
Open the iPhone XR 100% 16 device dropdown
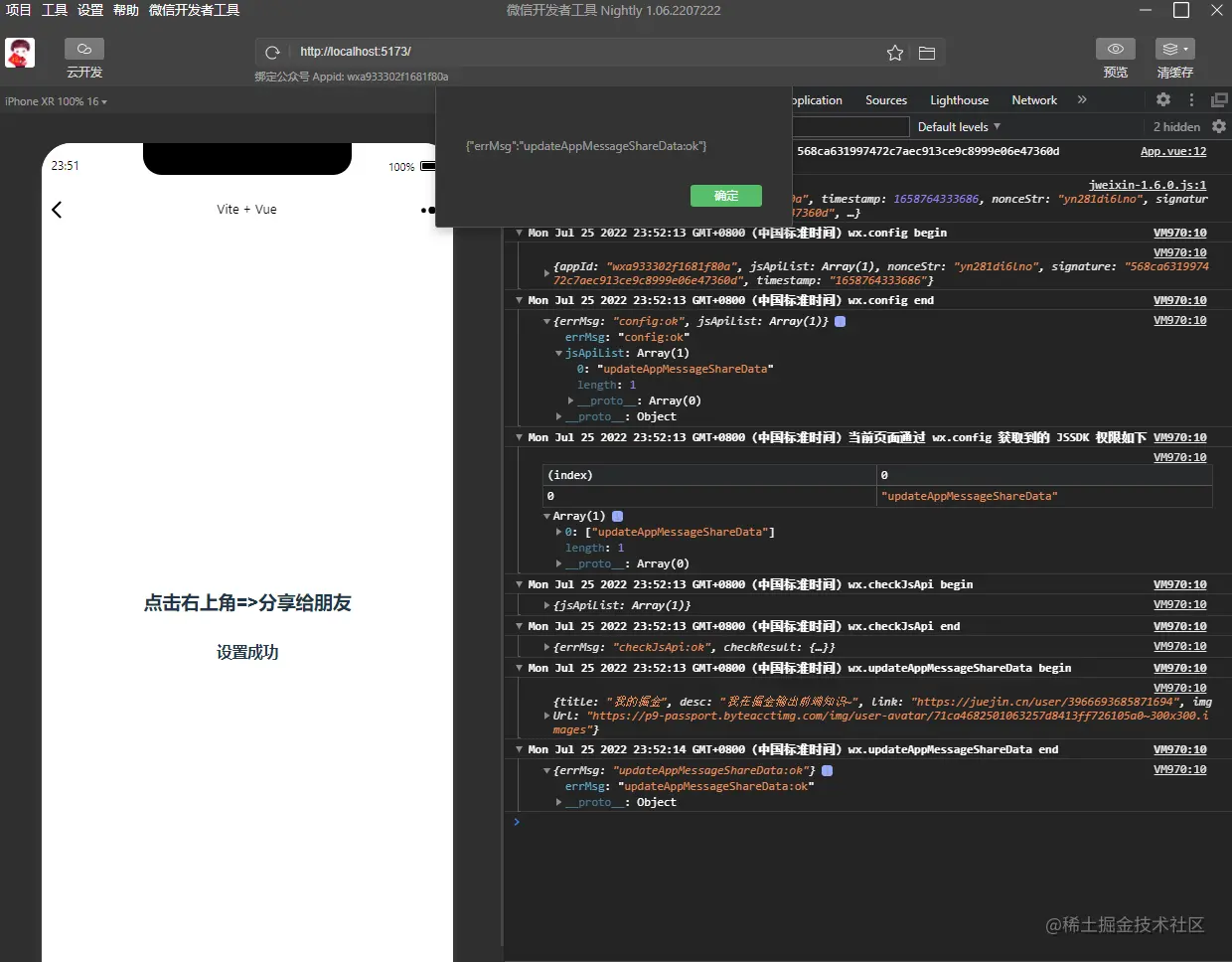tap(56, 101)
